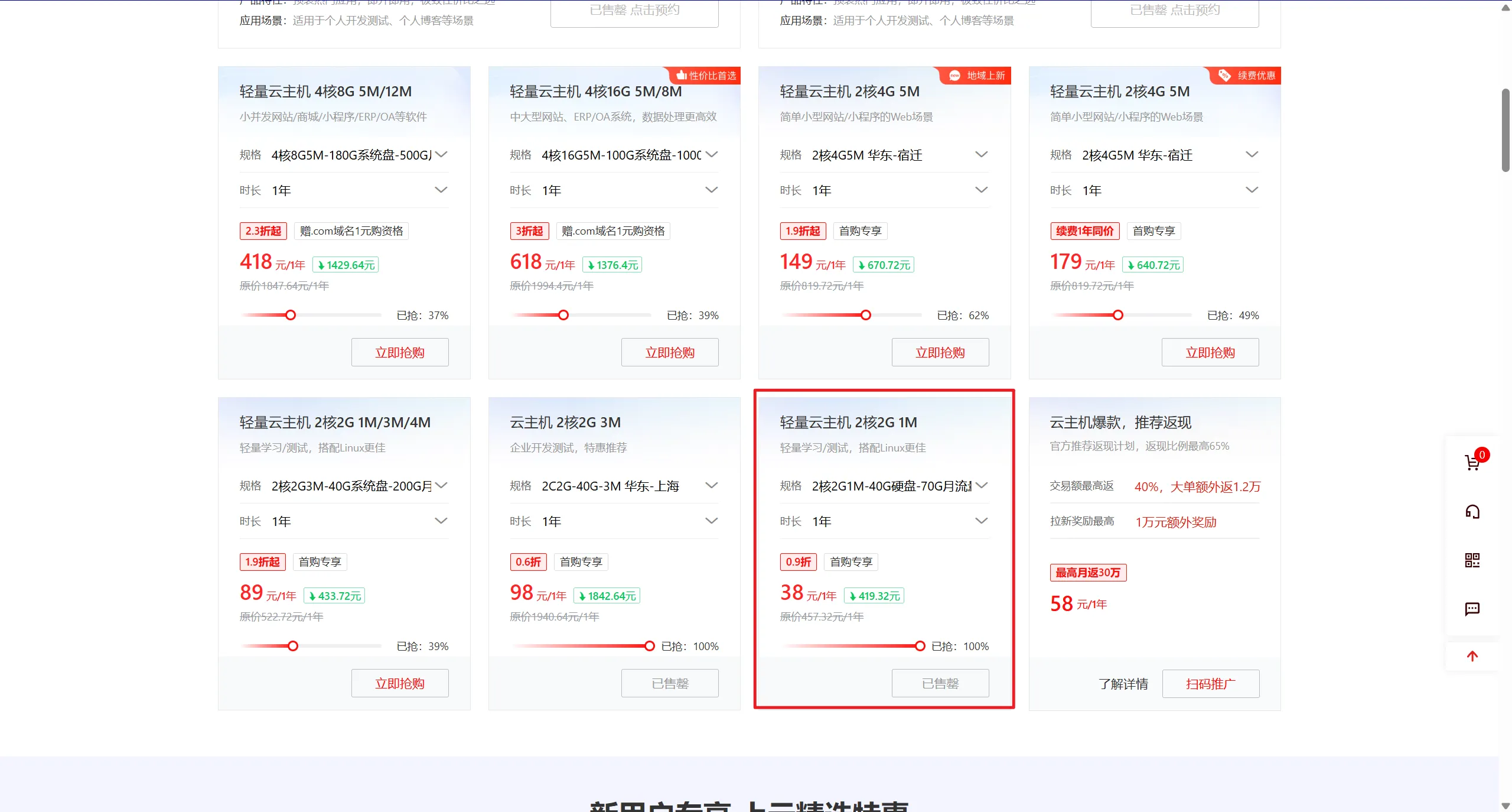1512x812 pixels.
Task: Open the shopping cart icon
Action: (1472, 463)
